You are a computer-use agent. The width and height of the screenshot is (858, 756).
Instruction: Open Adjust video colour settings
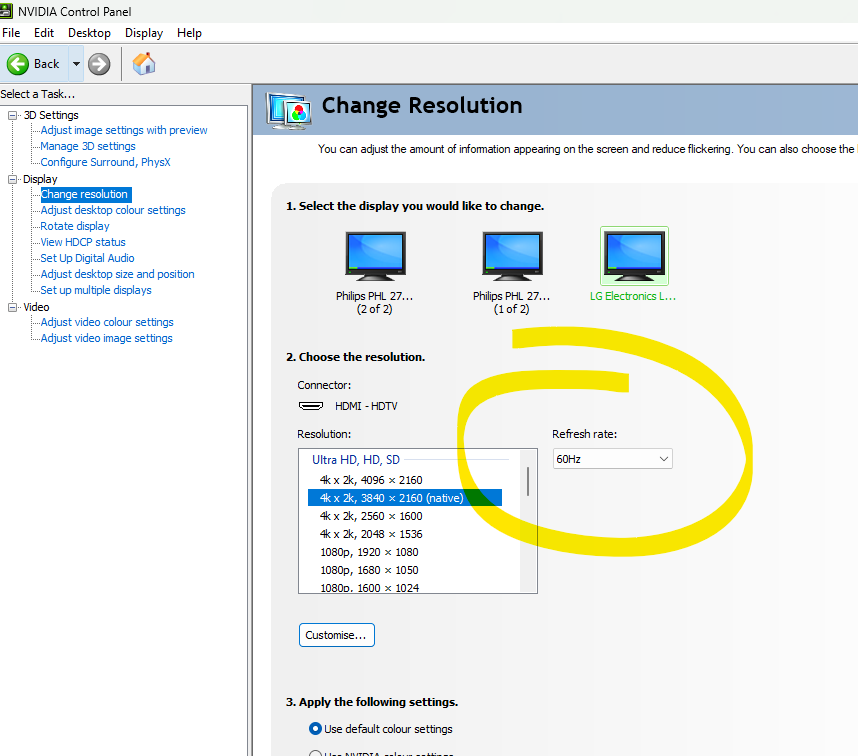107,322
